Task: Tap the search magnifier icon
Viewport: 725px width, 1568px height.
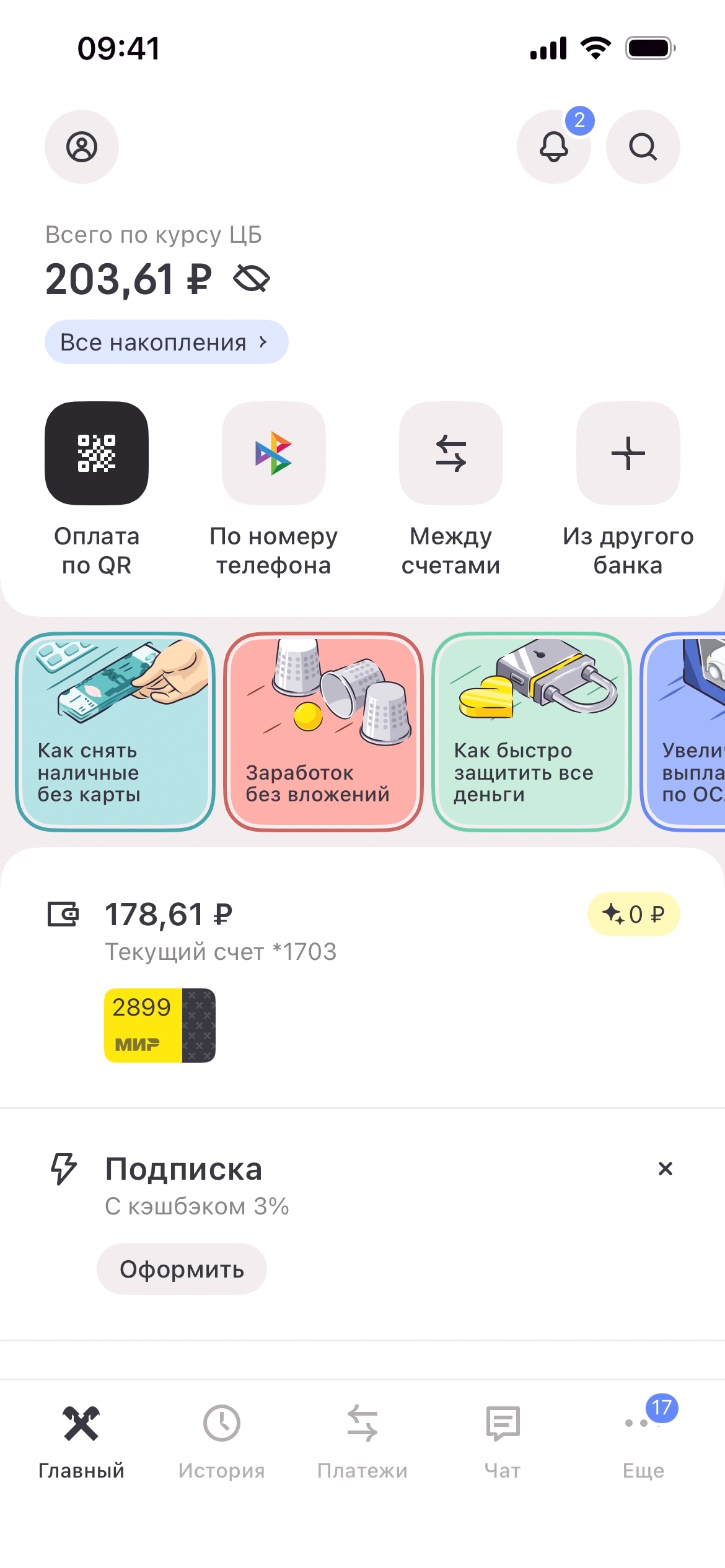Action: point(643,147)
